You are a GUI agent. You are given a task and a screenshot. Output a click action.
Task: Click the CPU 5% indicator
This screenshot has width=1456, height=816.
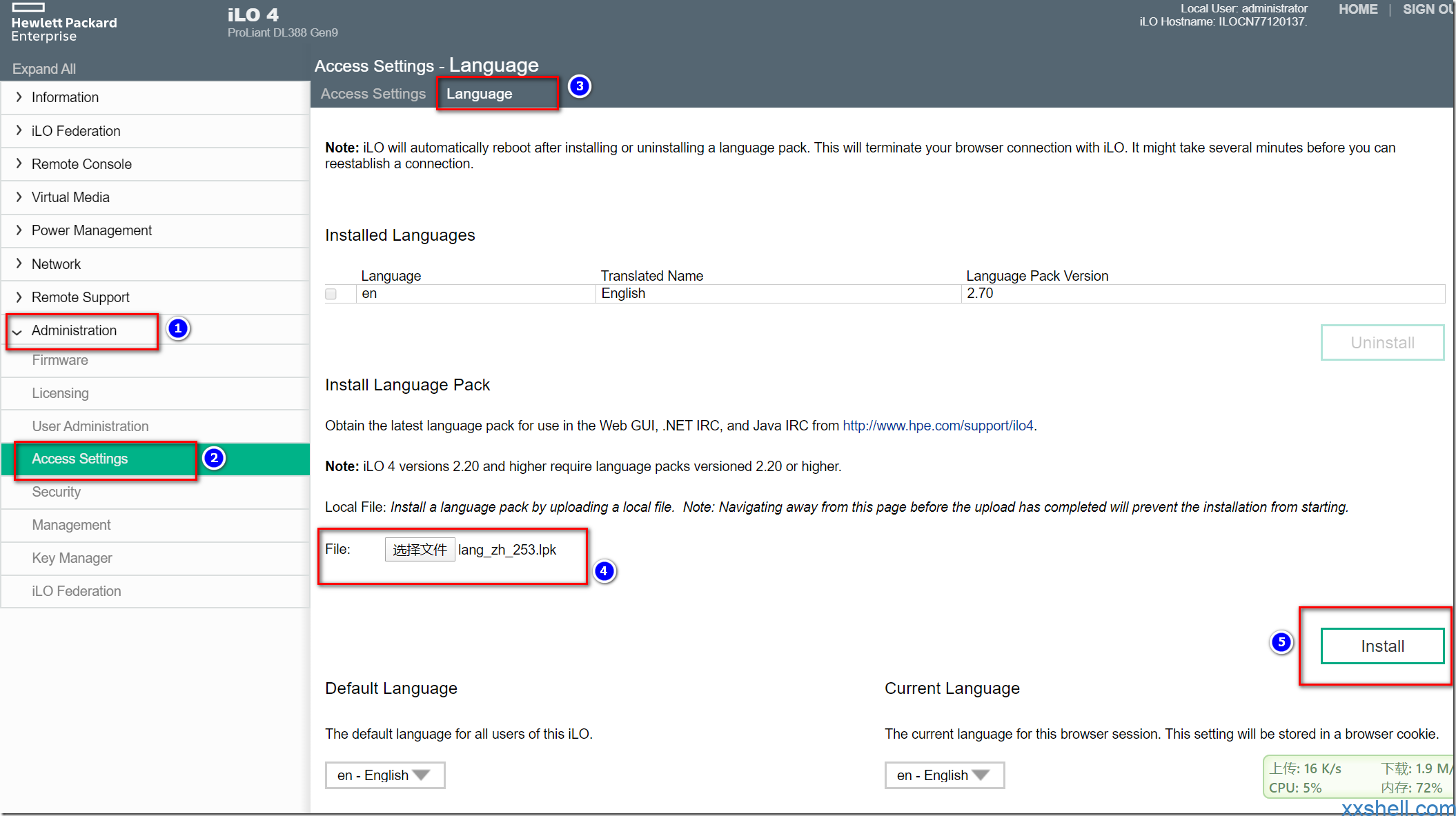pyautogui.click(x=1295, y=788)
